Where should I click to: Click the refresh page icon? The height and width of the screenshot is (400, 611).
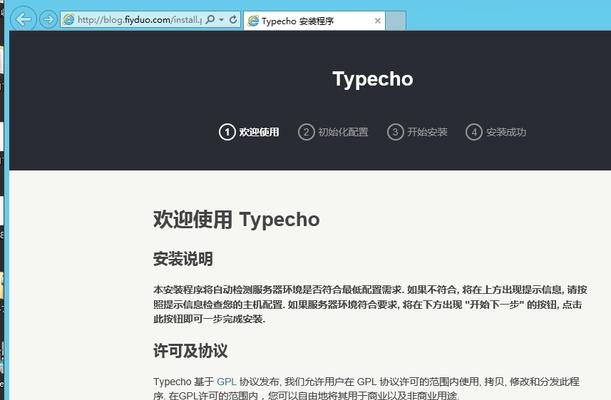(233, 19)
